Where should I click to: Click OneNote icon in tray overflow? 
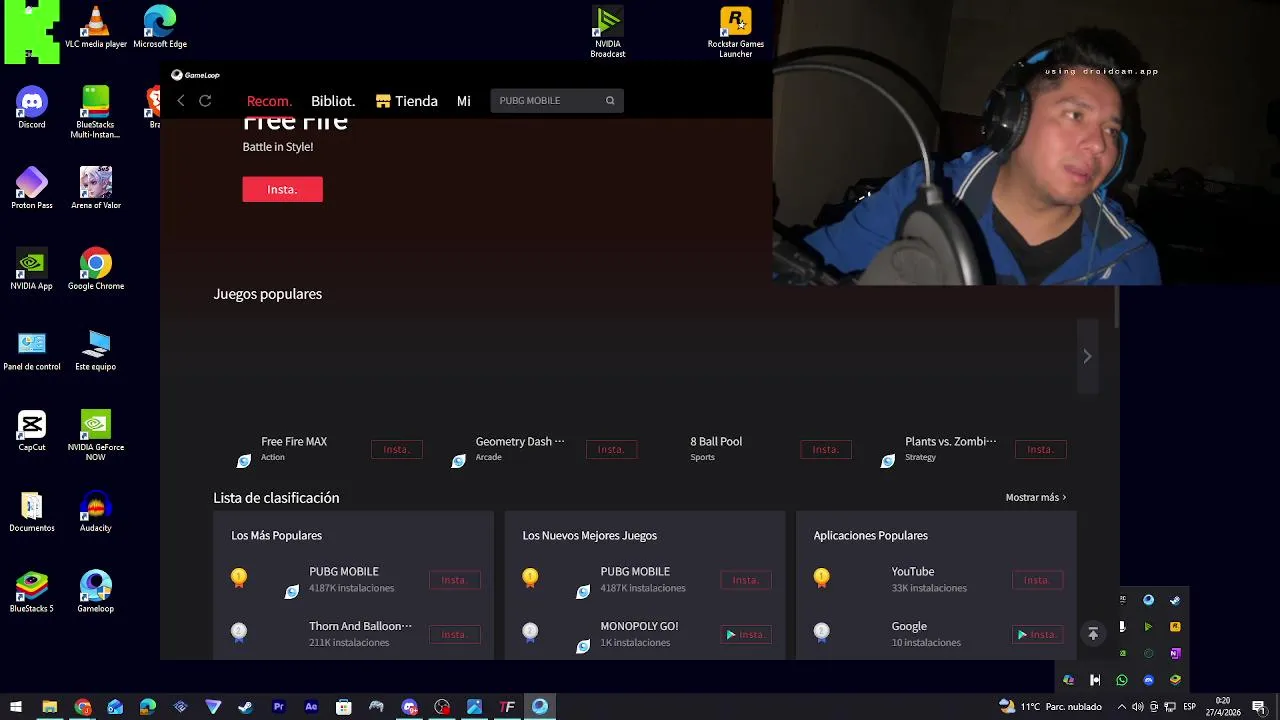click(1175, 653)
